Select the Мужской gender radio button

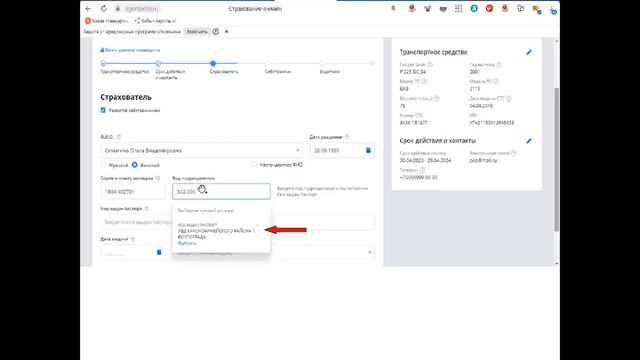pyautogui.click(x=103, y=165)
